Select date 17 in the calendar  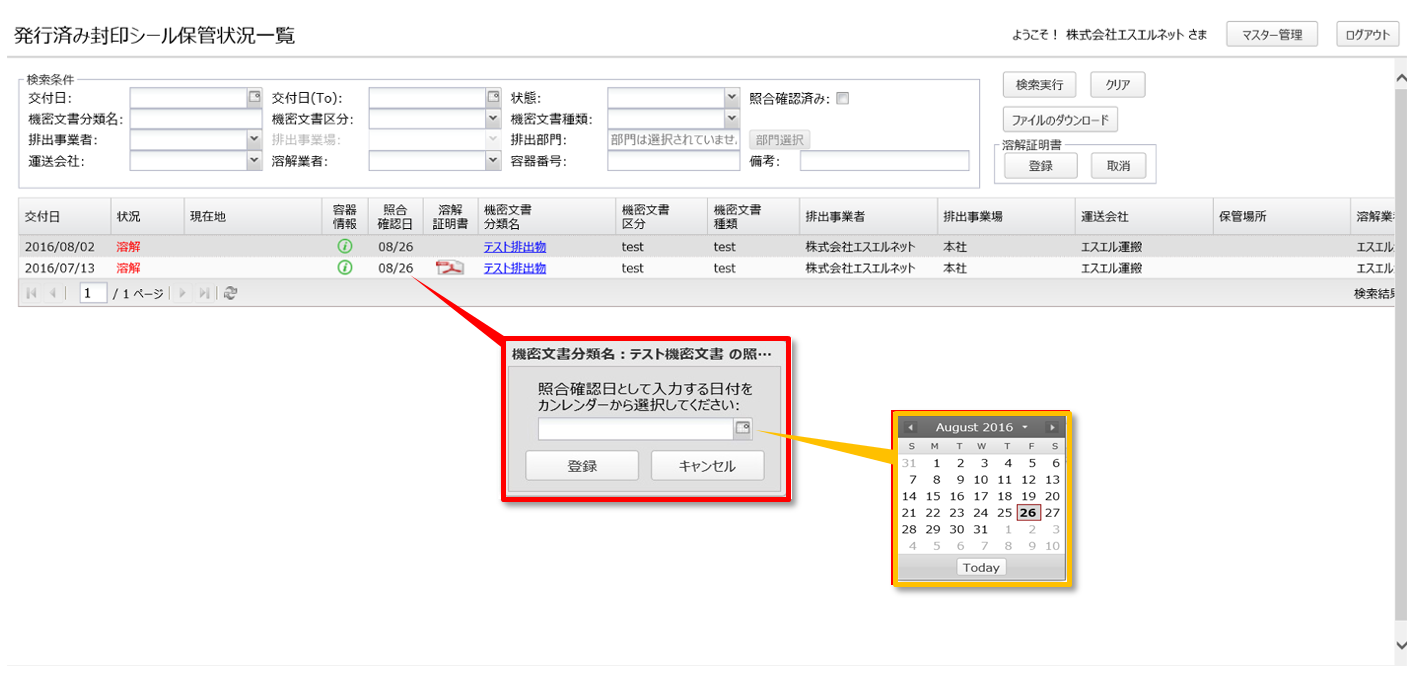(981, 496)
